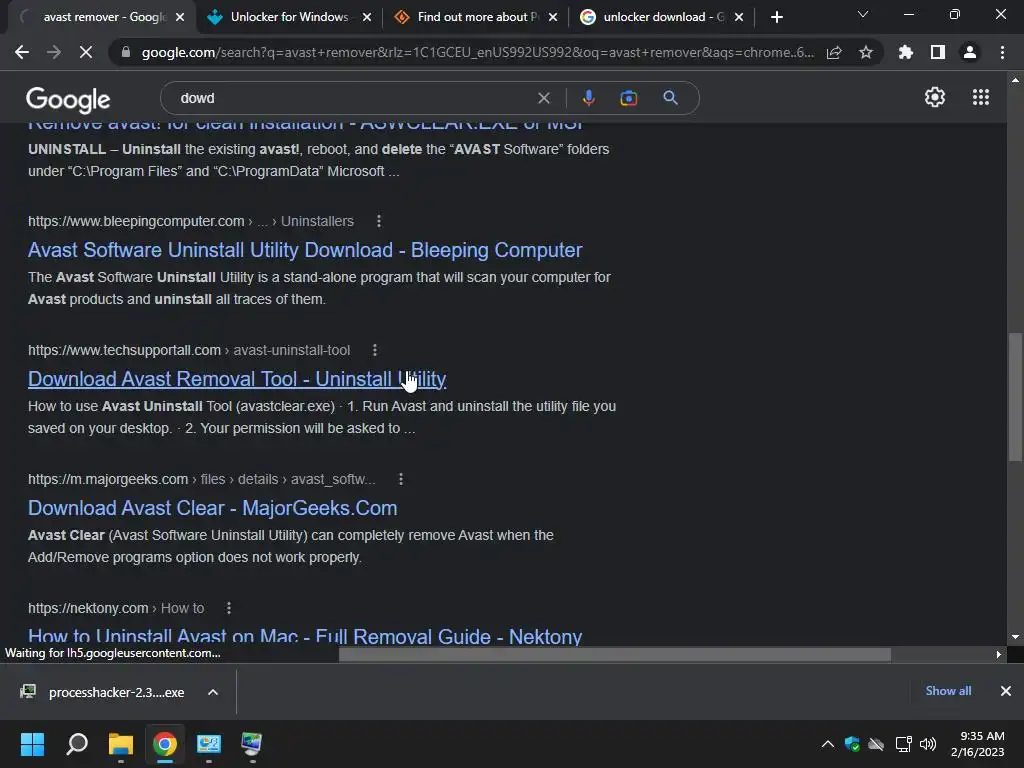This screenshot has width=1024, height=768.
Task: Show hidden system tray icons
Action: click(827, 744)
